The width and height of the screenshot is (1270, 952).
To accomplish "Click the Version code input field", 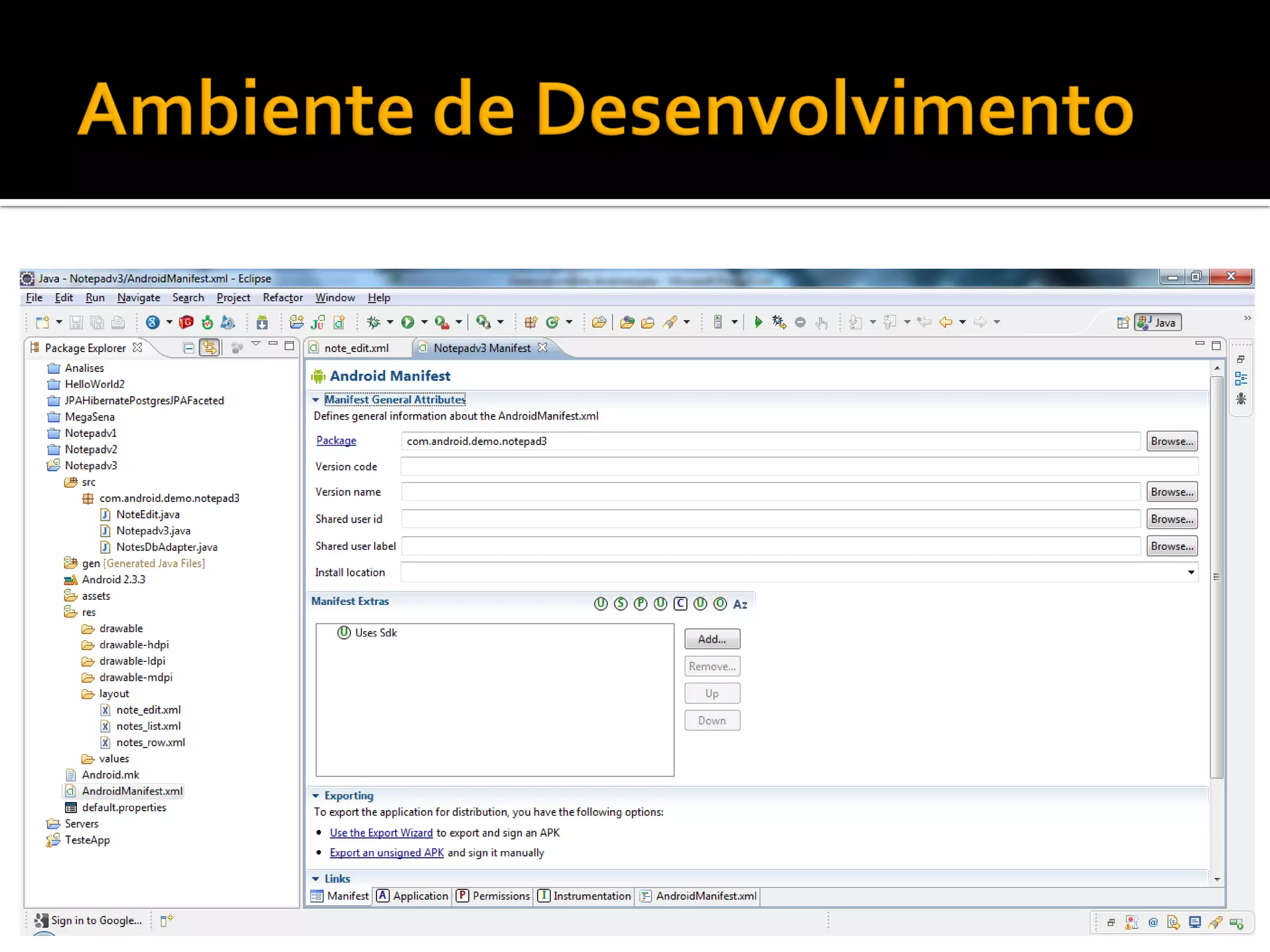I will click(x=799, y=467).
